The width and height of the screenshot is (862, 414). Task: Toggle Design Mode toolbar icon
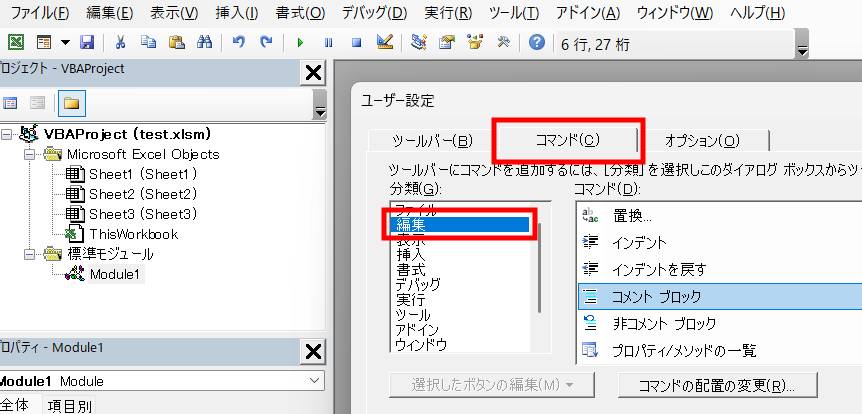click(x=385, y=42)
